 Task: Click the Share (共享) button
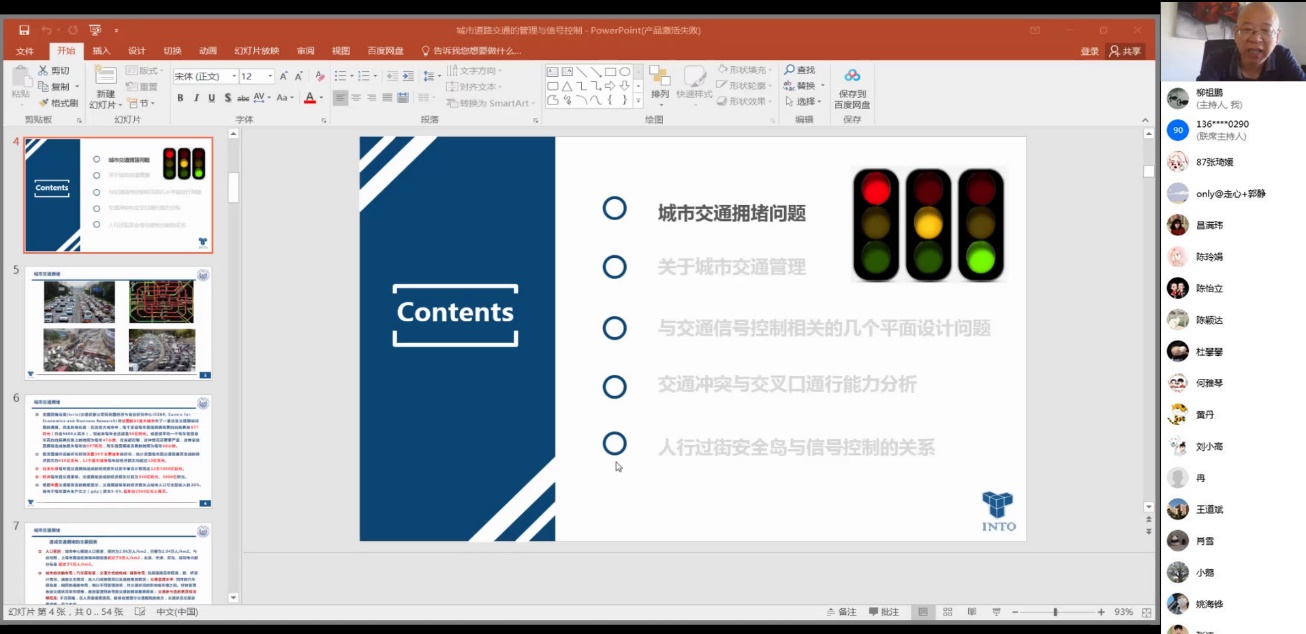point(1124,51)
